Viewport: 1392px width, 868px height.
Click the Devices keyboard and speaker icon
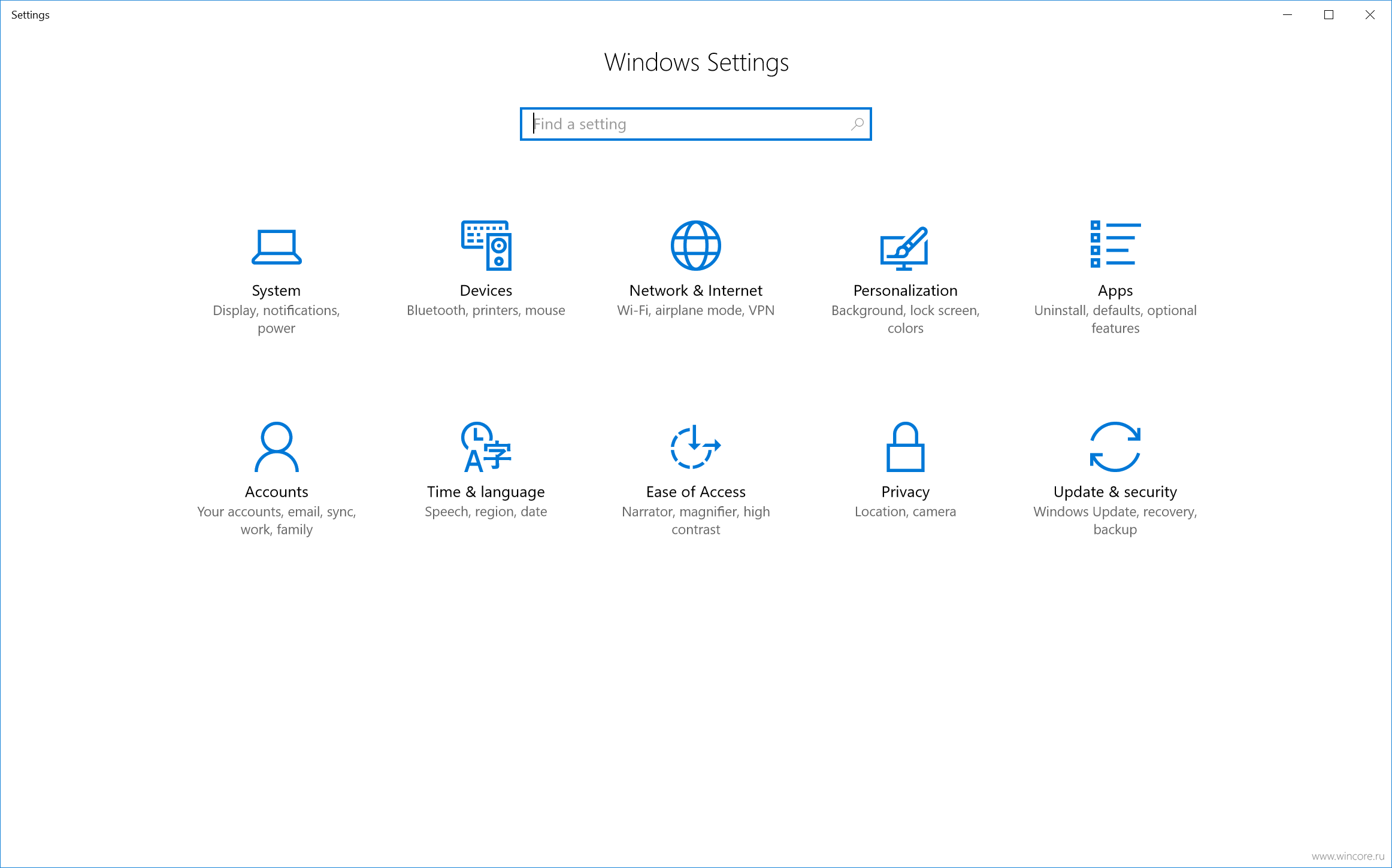(486, 246)
